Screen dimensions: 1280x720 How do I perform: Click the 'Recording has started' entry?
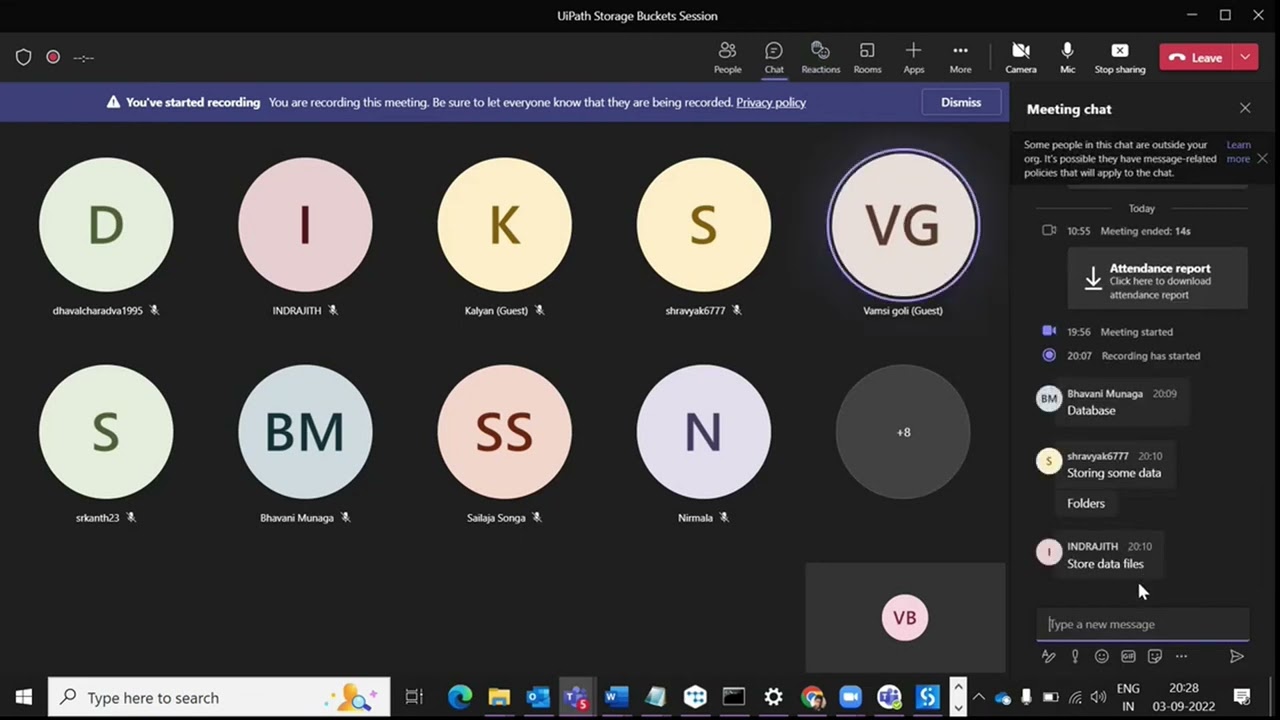click(x=1150, y=356)
